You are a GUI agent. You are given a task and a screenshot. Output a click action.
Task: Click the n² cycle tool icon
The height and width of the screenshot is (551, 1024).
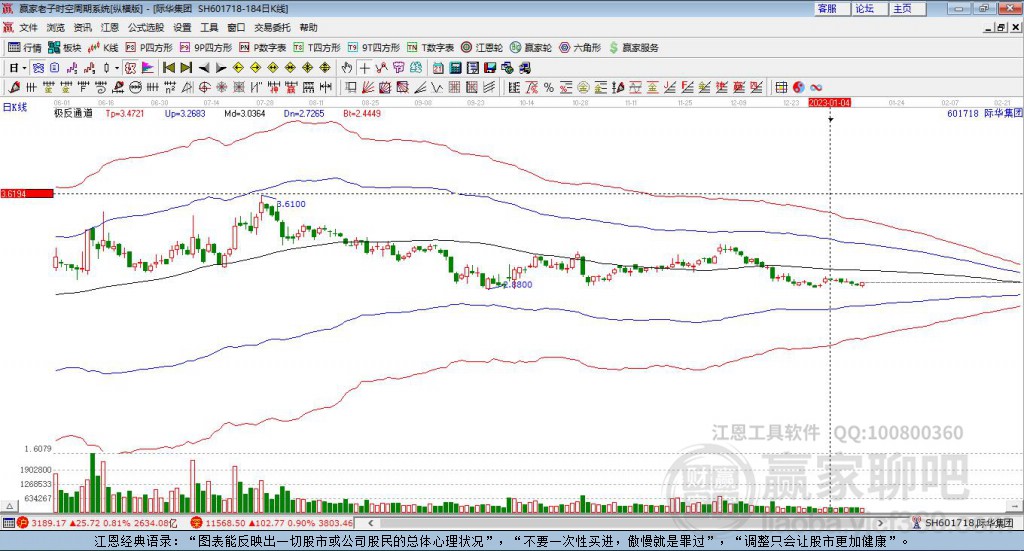170,87
